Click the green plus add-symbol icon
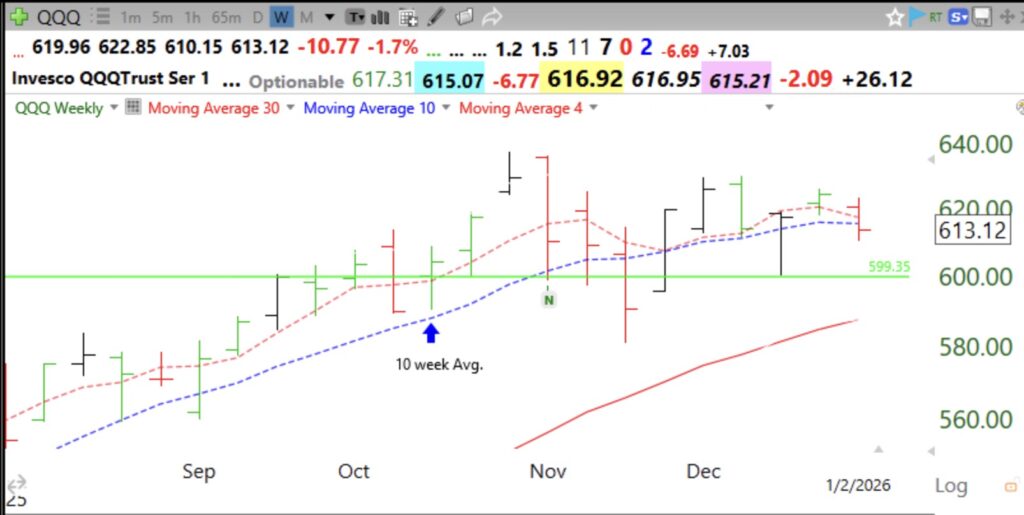Screen dimensions: 1024x515 (x=18, y=16)
